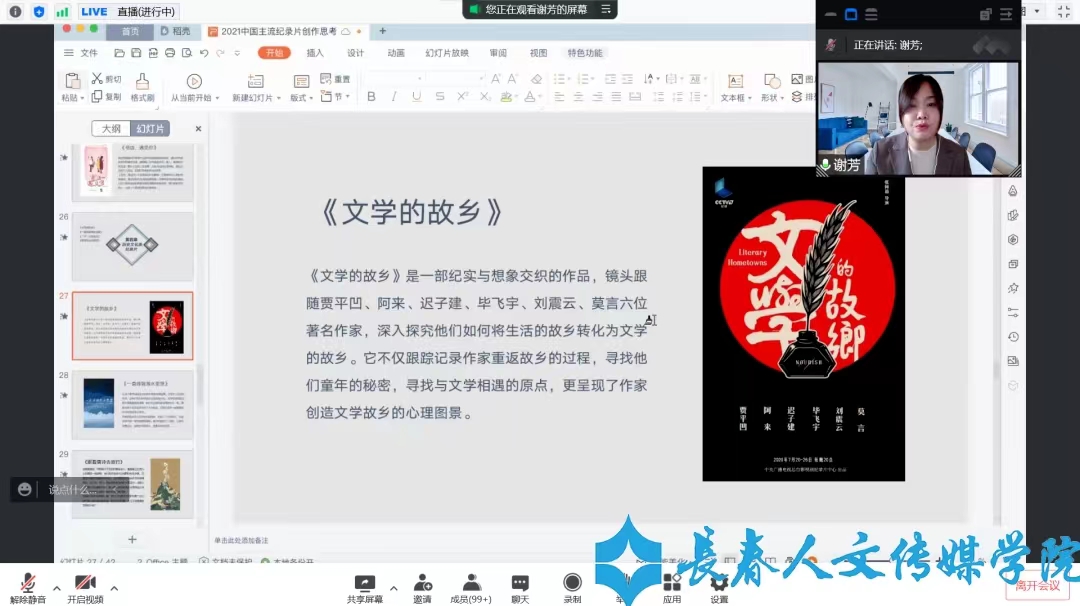This screenshot has width=1080, height=606.
Task: Open Members (成员 99+) list
Action: pos(471,589)
